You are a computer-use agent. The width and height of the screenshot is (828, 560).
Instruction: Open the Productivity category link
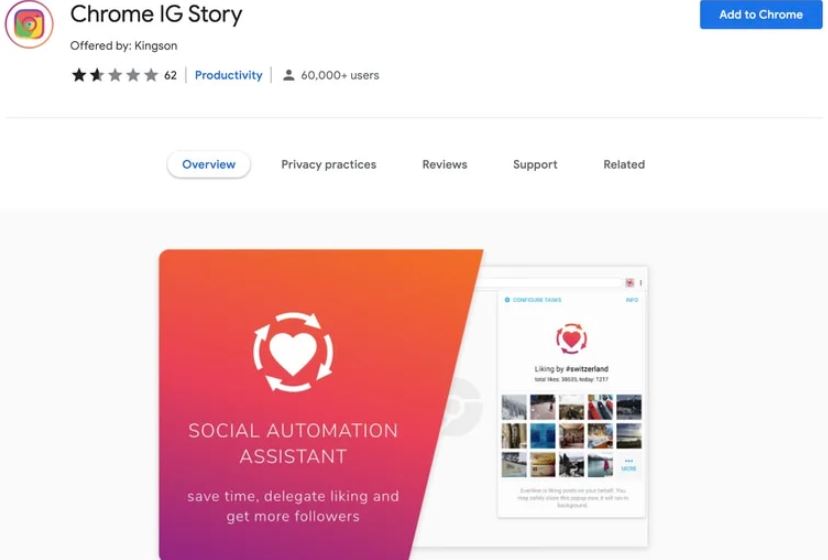228,75
